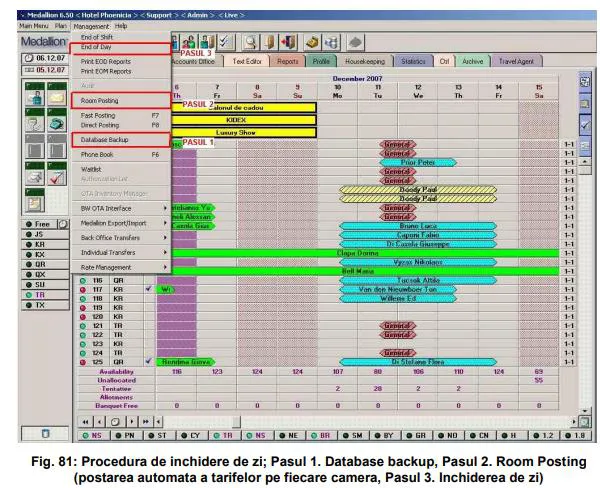Select End of Day menu entry
Image resolution: width=600 pixels, height=488 pixels.
coord(120,48)
